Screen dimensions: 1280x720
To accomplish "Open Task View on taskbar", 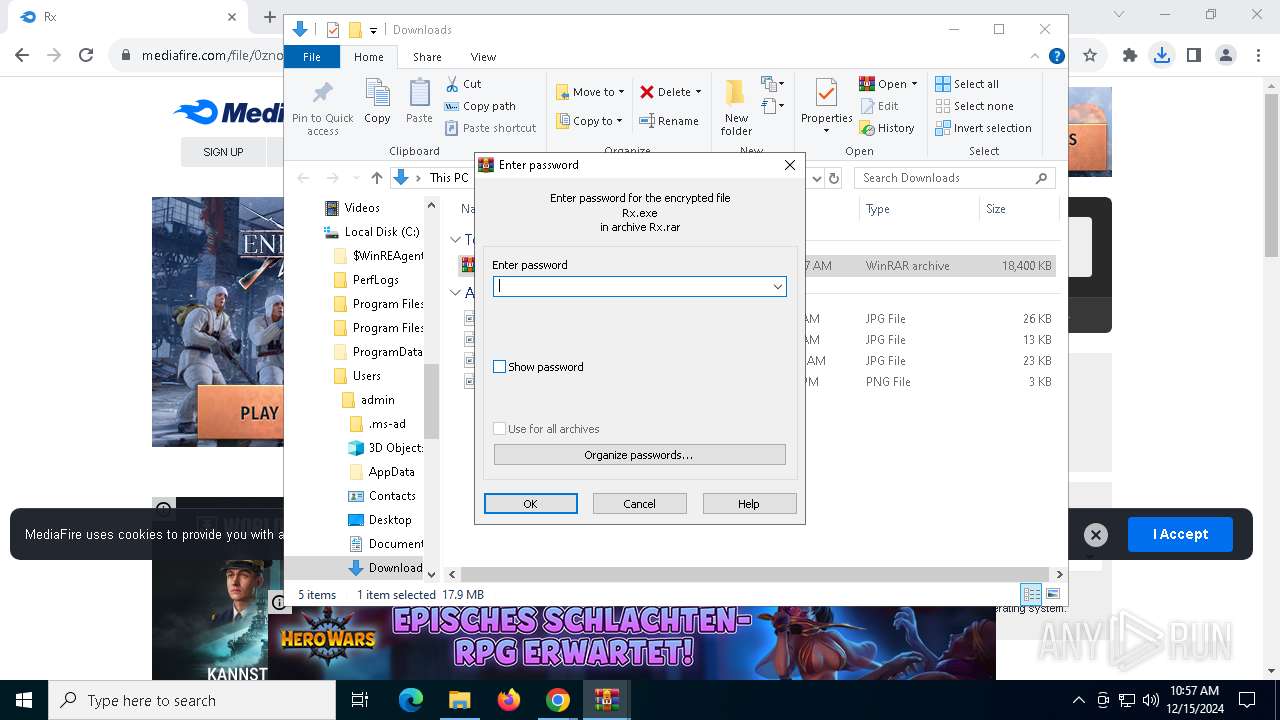I will click(360, 700).
